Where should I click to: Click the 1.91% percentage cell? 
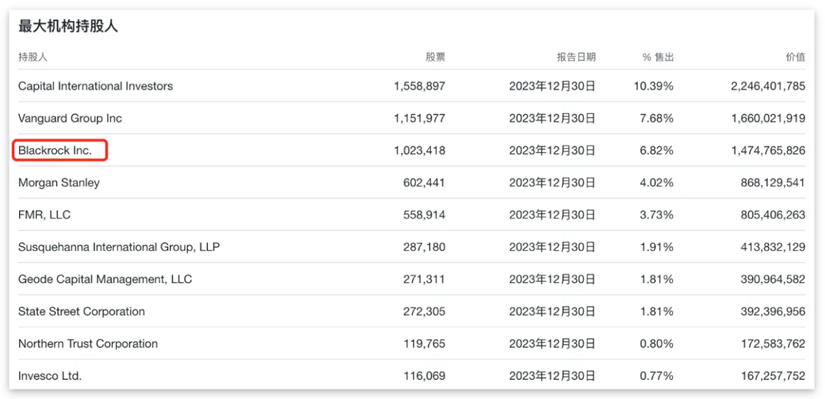tap(657, 247)
